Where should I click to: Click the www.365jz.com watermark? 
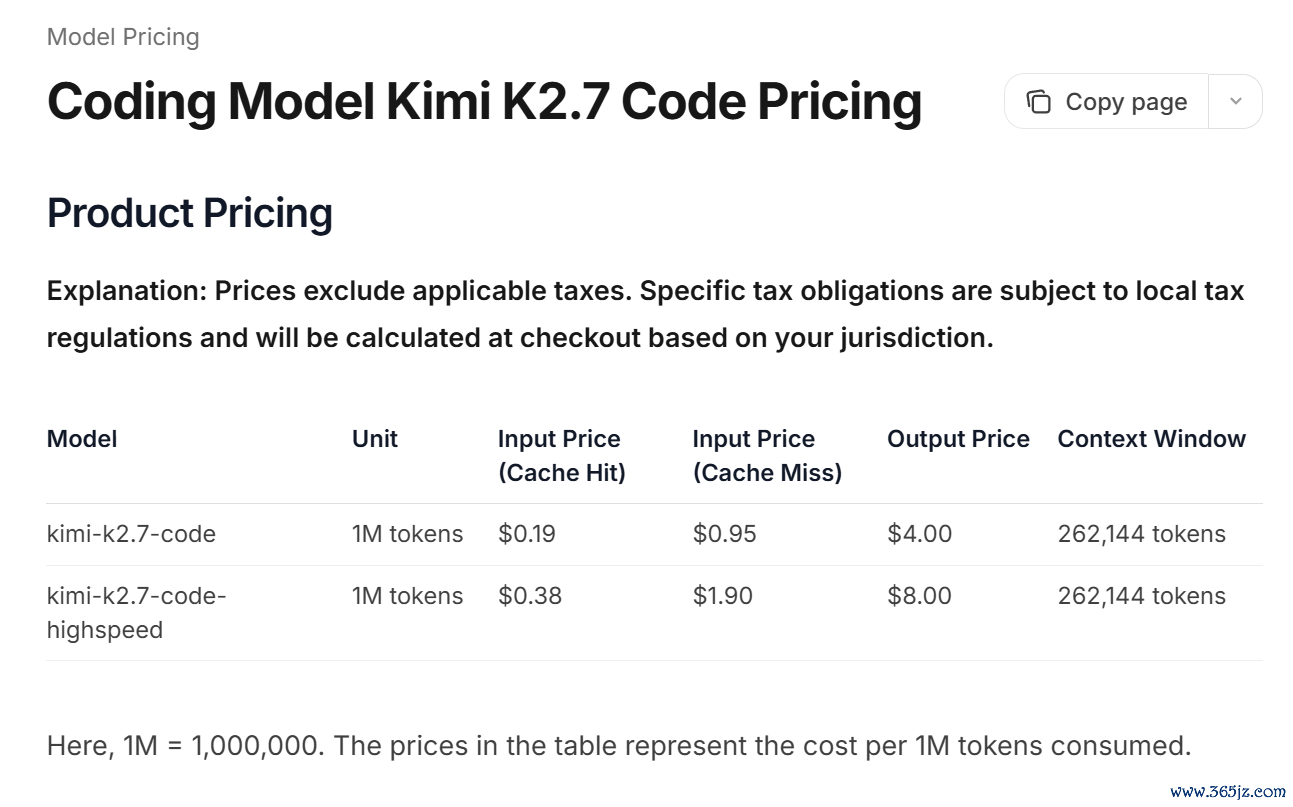pos(1228,791)
